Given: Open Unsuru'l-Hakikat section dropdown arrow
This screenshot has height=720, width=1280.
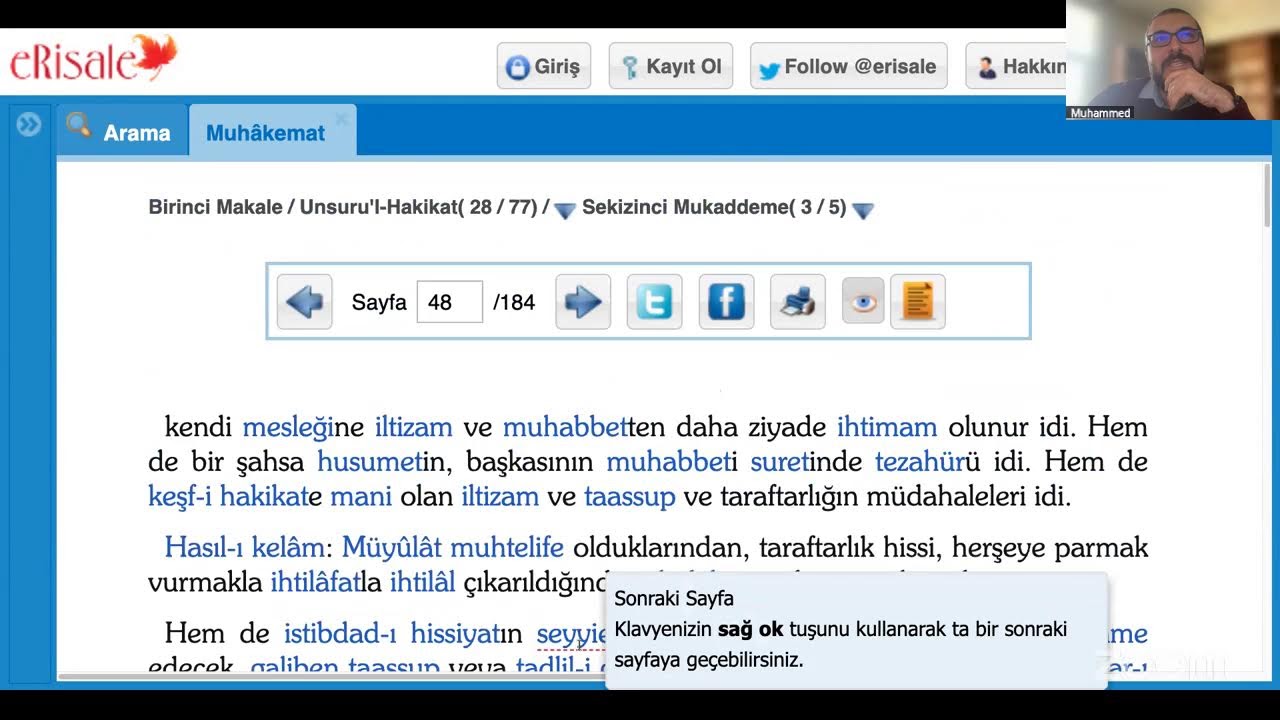Looking at the screenshot, I should click(x=565, y=210).
